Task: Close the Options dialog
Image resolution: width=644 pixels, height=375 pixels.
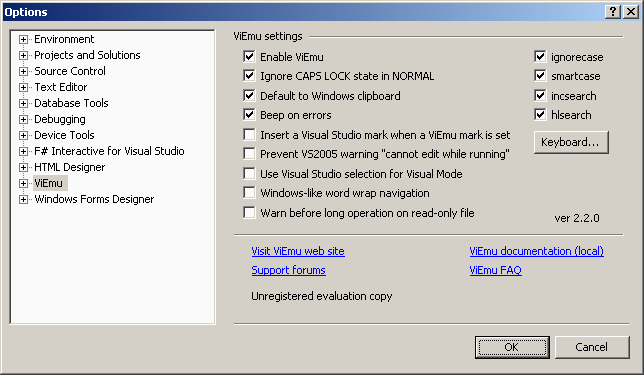Action: pos(631,12)
